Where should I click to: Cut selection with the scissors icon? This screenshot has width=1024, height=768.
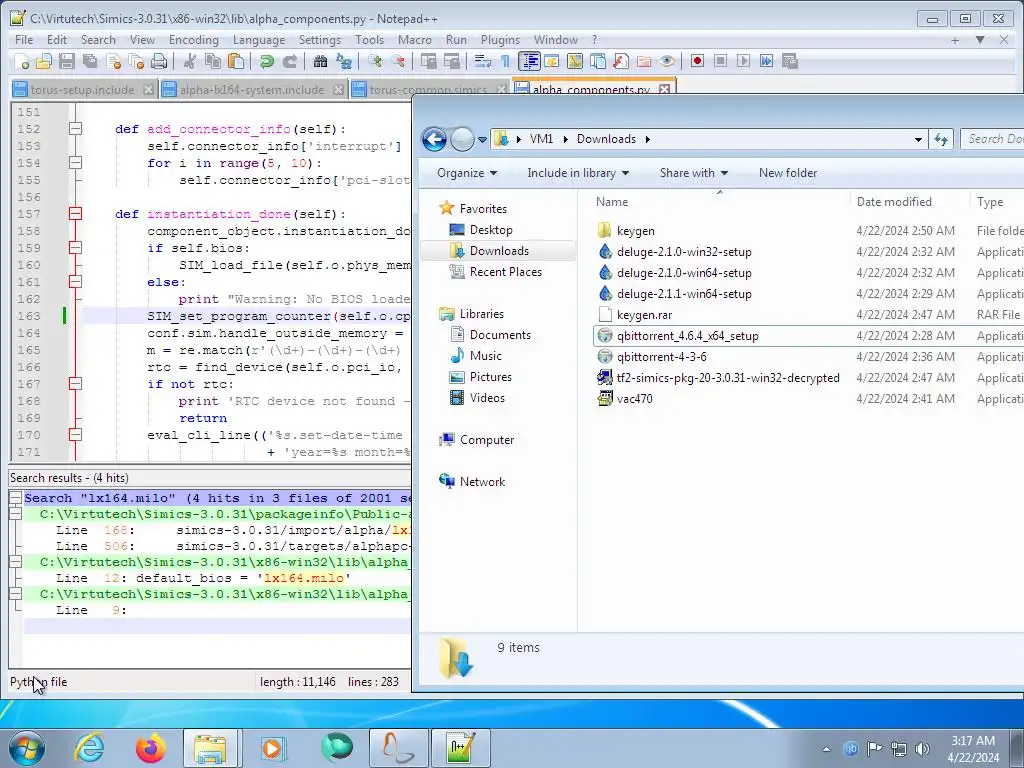click(x=189, y=61)
